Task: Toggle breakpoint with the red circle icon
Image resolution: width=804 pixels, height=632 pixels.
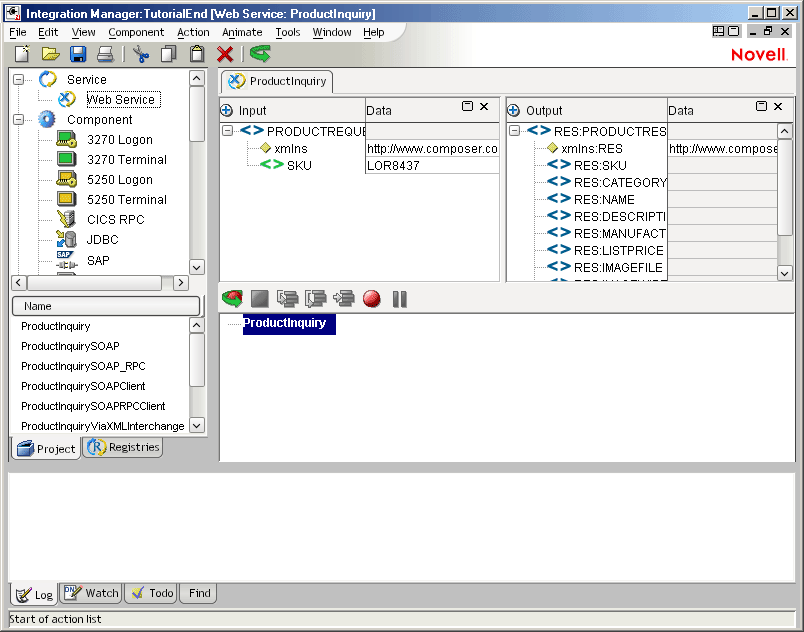Action: (x=372, y=298)
